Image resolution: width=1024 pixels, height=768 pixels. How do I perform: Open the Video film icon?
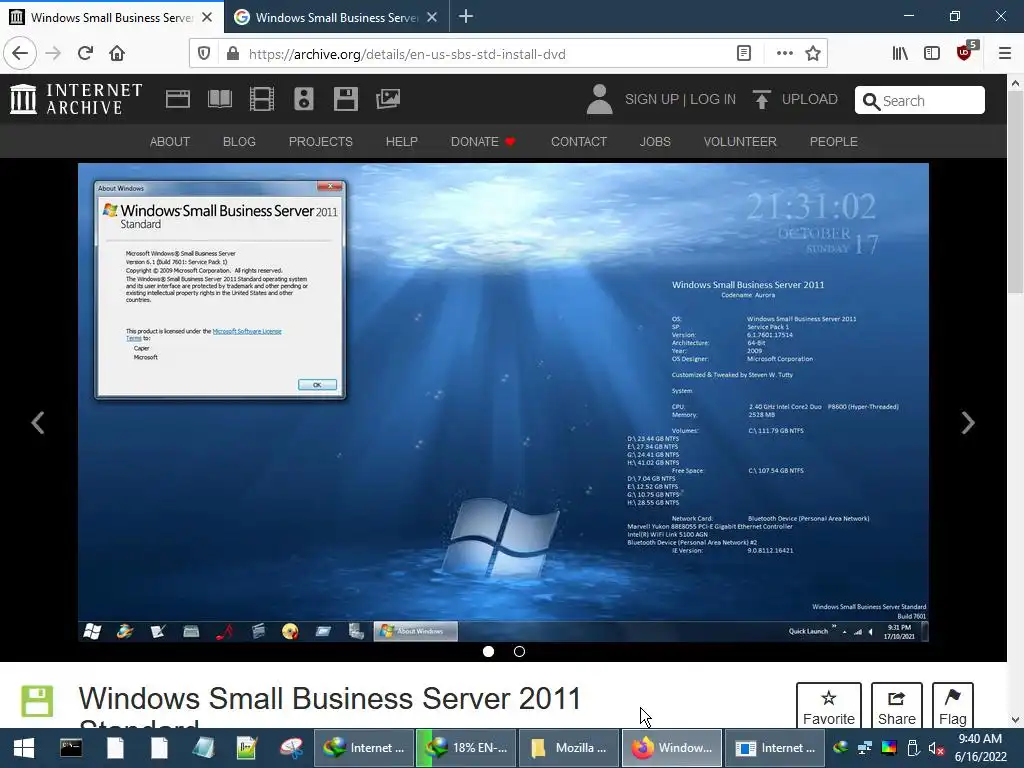[262, 99]
